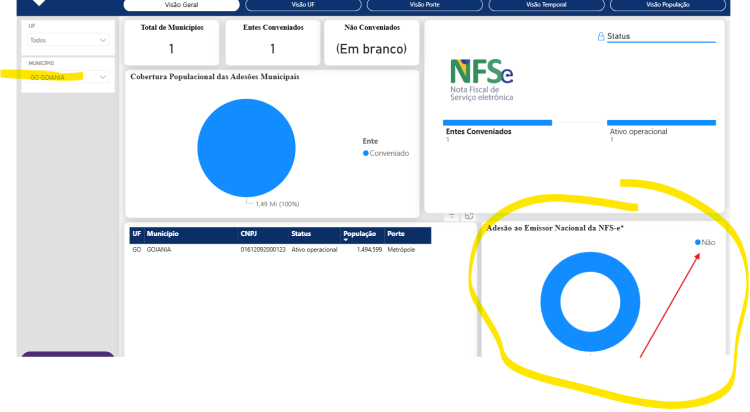This screenshot has width=750, height=412.
Task: Click the Cobertura Populacional chart title
Action: 215,77
